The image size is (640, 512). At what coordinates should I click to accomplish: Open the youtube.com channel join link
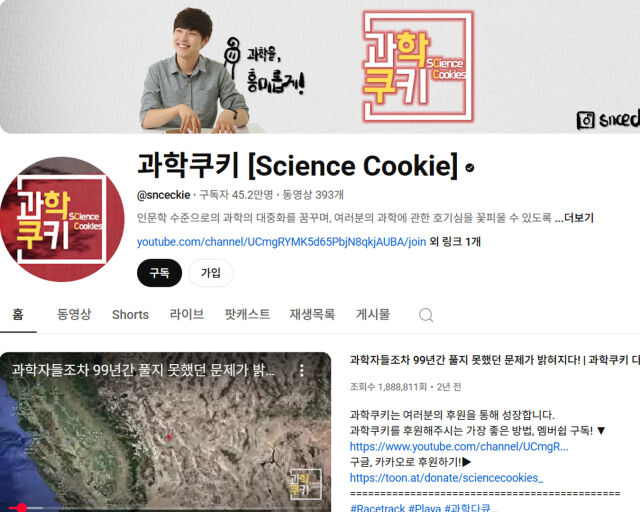tap(281, 242)
